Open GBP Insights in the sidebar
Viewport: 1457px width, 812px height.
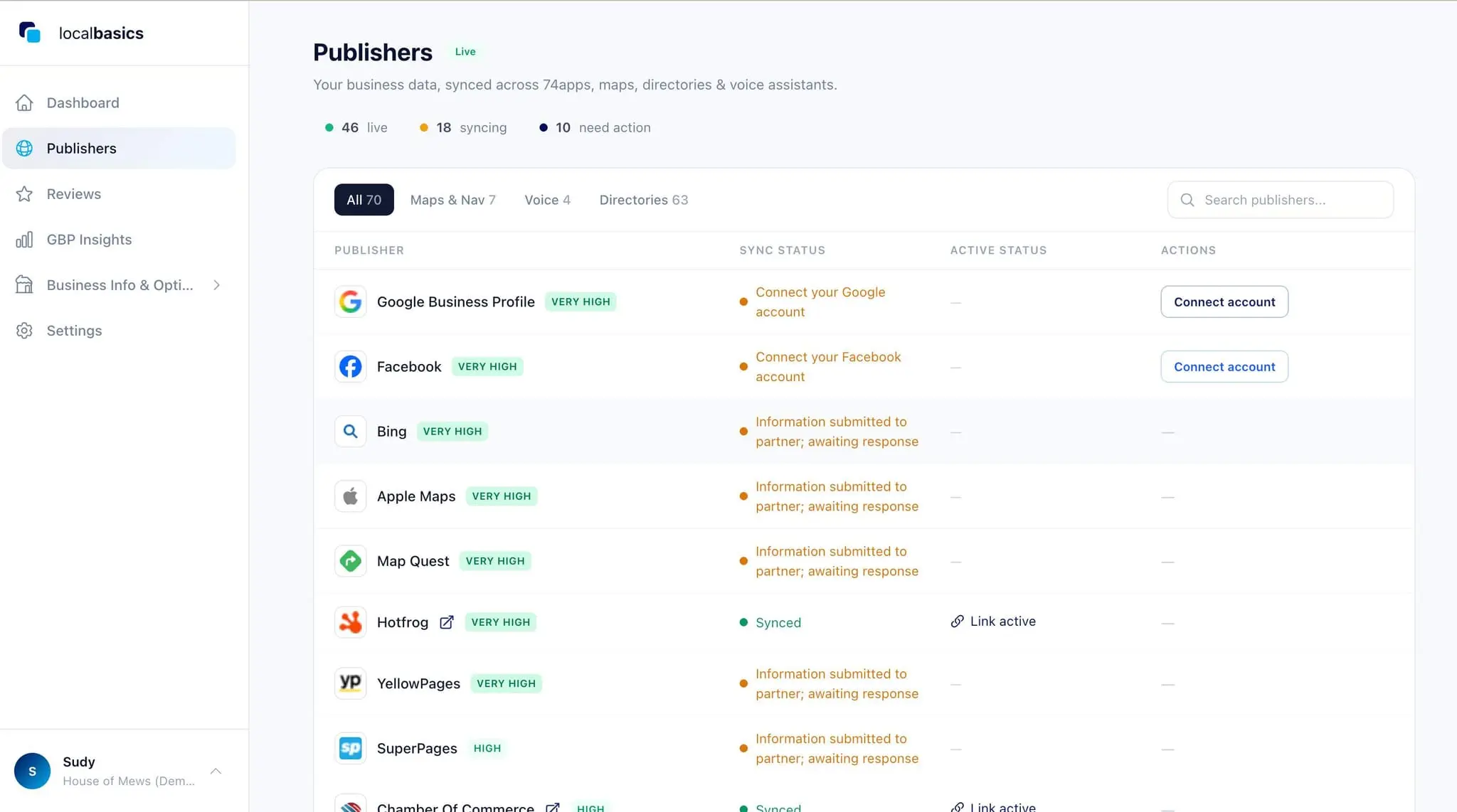[119, 240]
